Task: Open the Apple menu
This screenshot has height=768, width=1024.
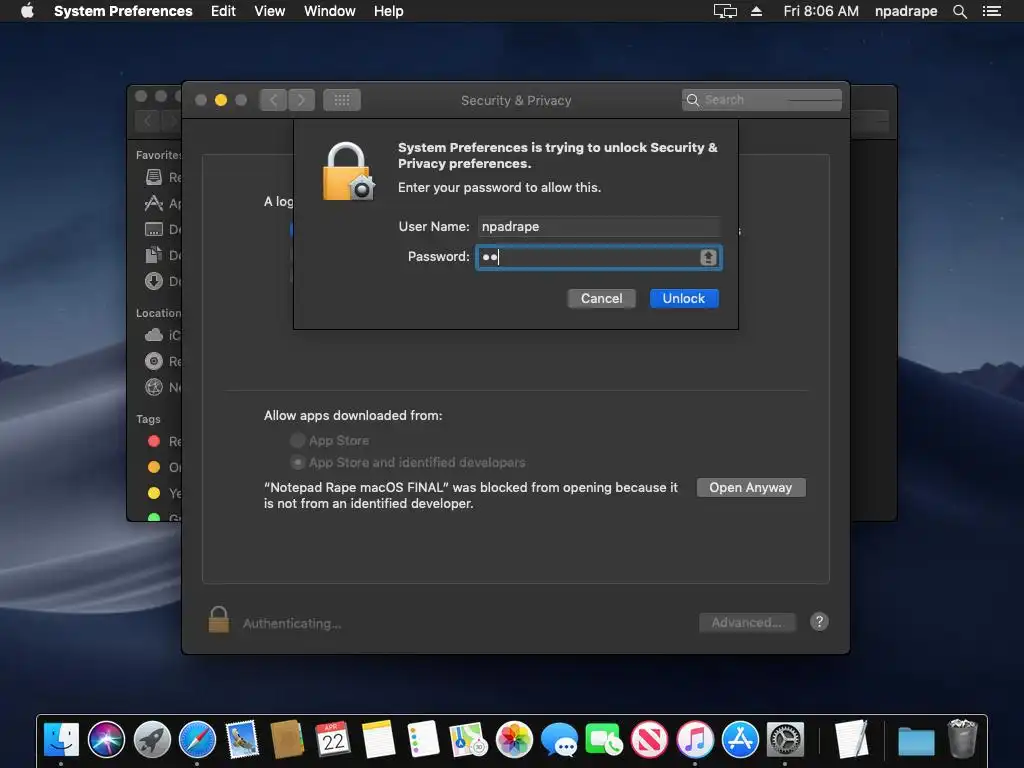Action: pos(27,11)
